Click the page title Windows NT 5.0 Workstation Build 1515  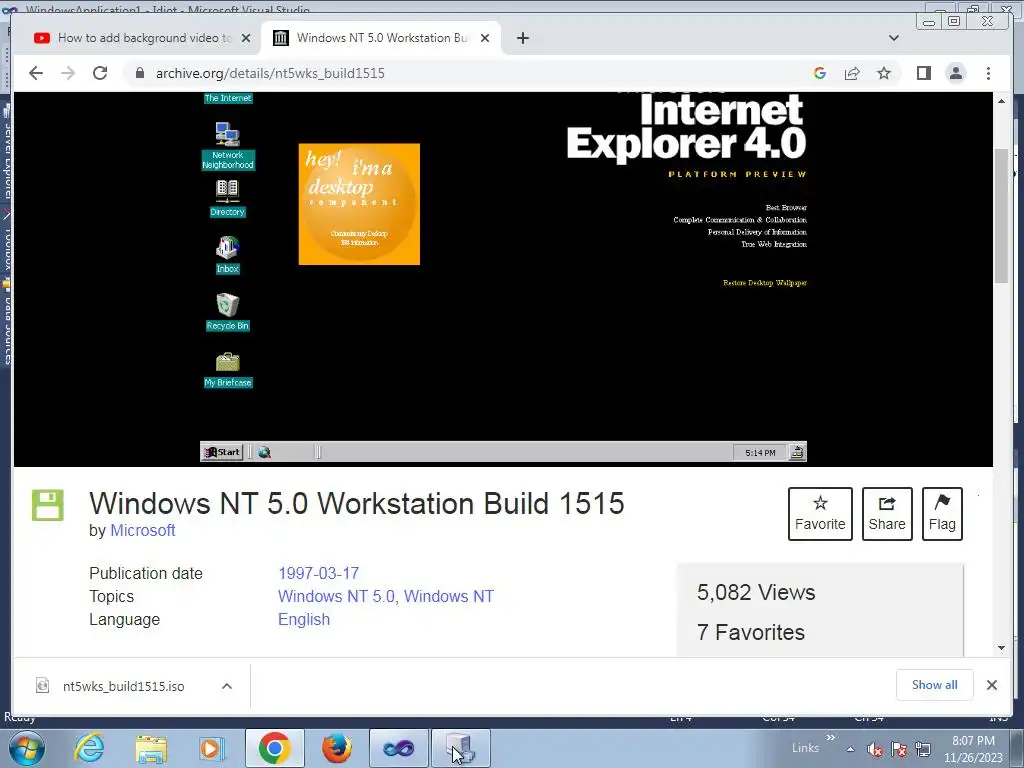coord(357,504)
